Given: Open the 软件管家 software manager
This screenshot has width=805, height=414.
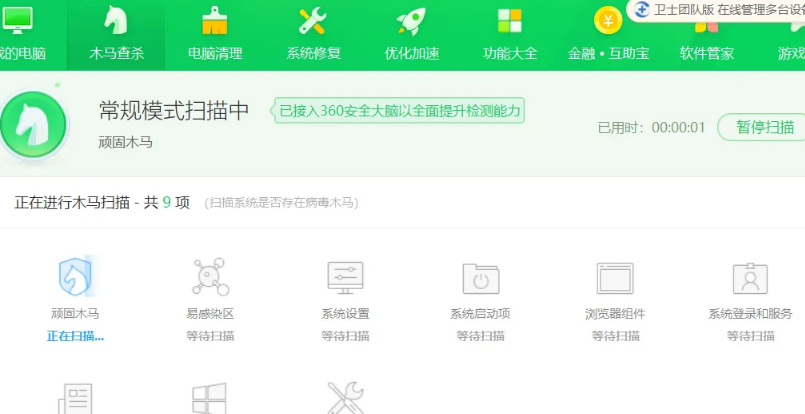Looking at the screenshot, I should [707, 33].
